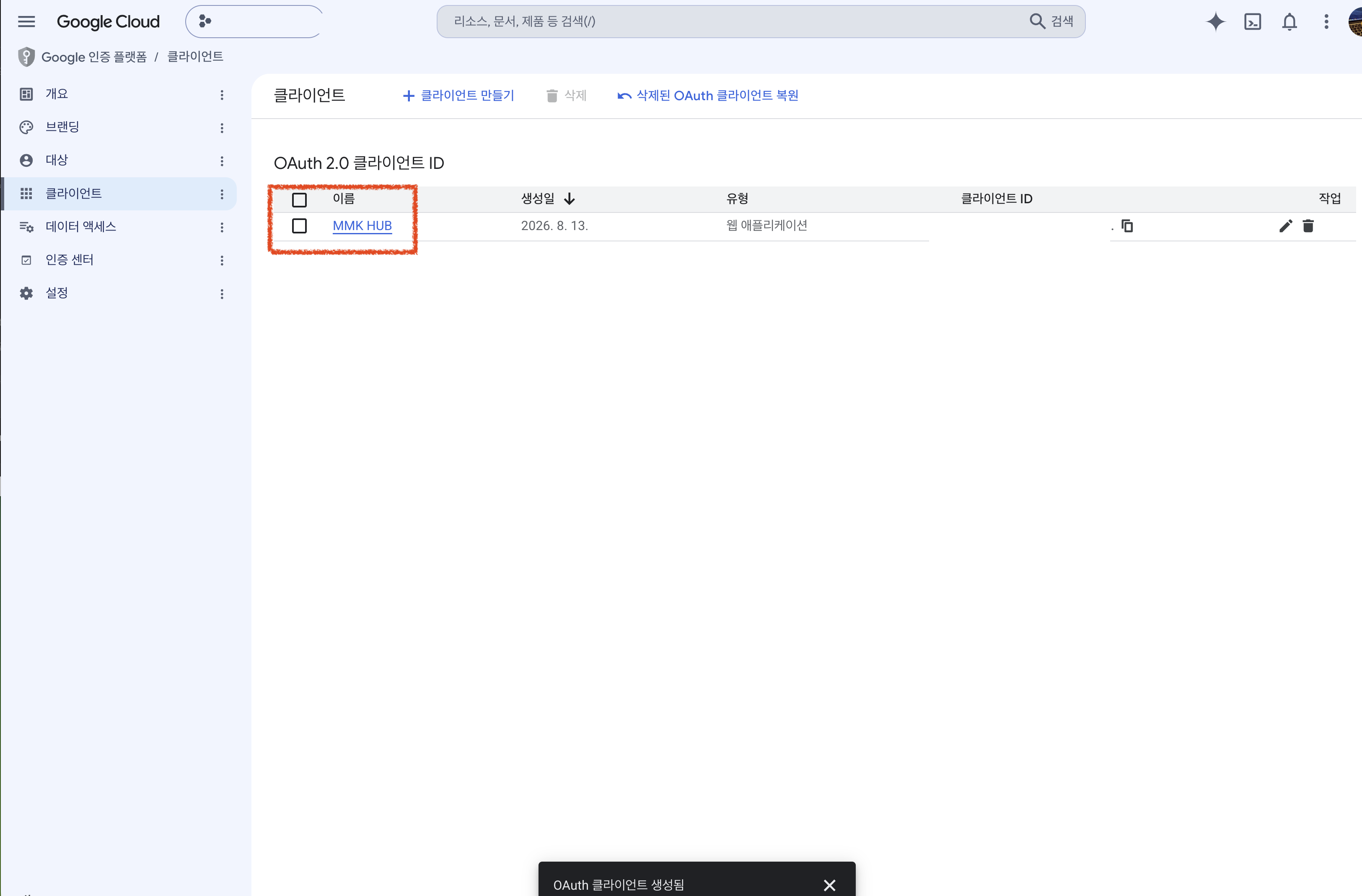Viewport: 1362px width, 896px height.
Task: Sort by the 이름 column header
Action: (x=344, y=199)
